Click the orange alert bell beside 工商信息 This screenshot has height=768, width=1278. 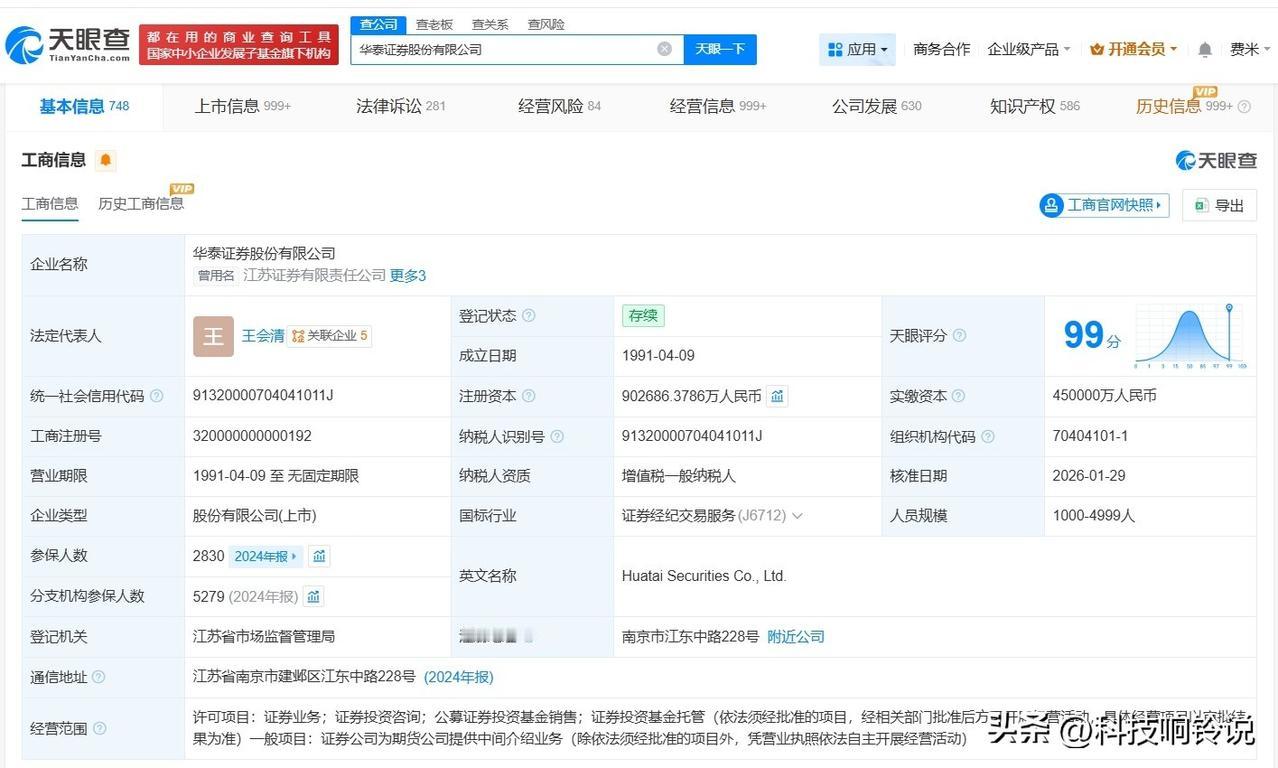pos(106,160)
